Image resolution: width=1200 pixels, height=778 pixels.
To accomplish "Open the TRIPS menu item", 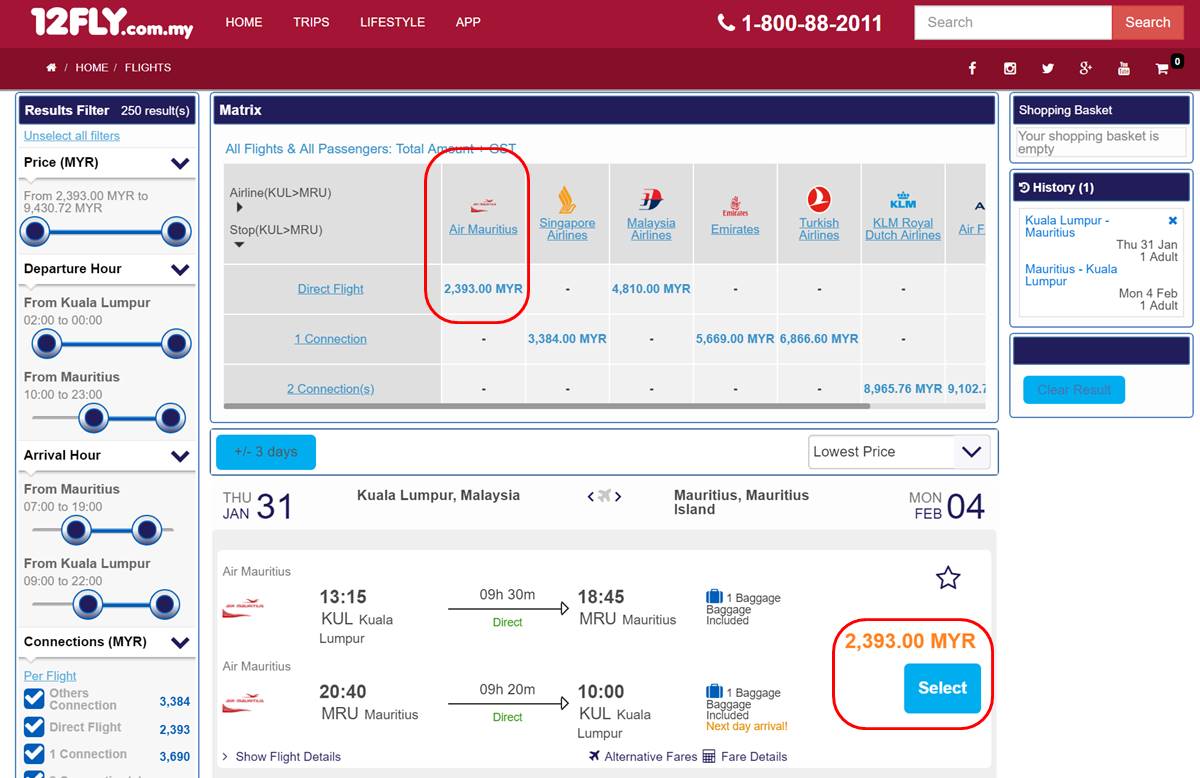I will 311,22.
